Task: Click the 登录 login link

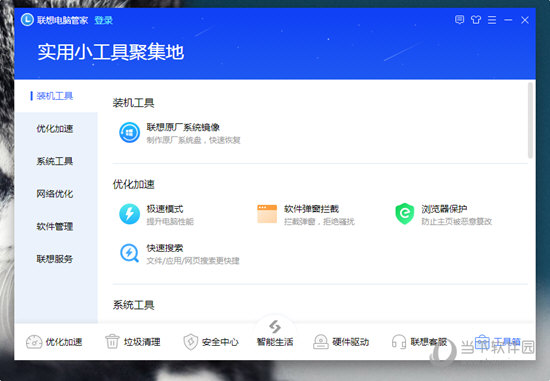Action: point(103,20)
